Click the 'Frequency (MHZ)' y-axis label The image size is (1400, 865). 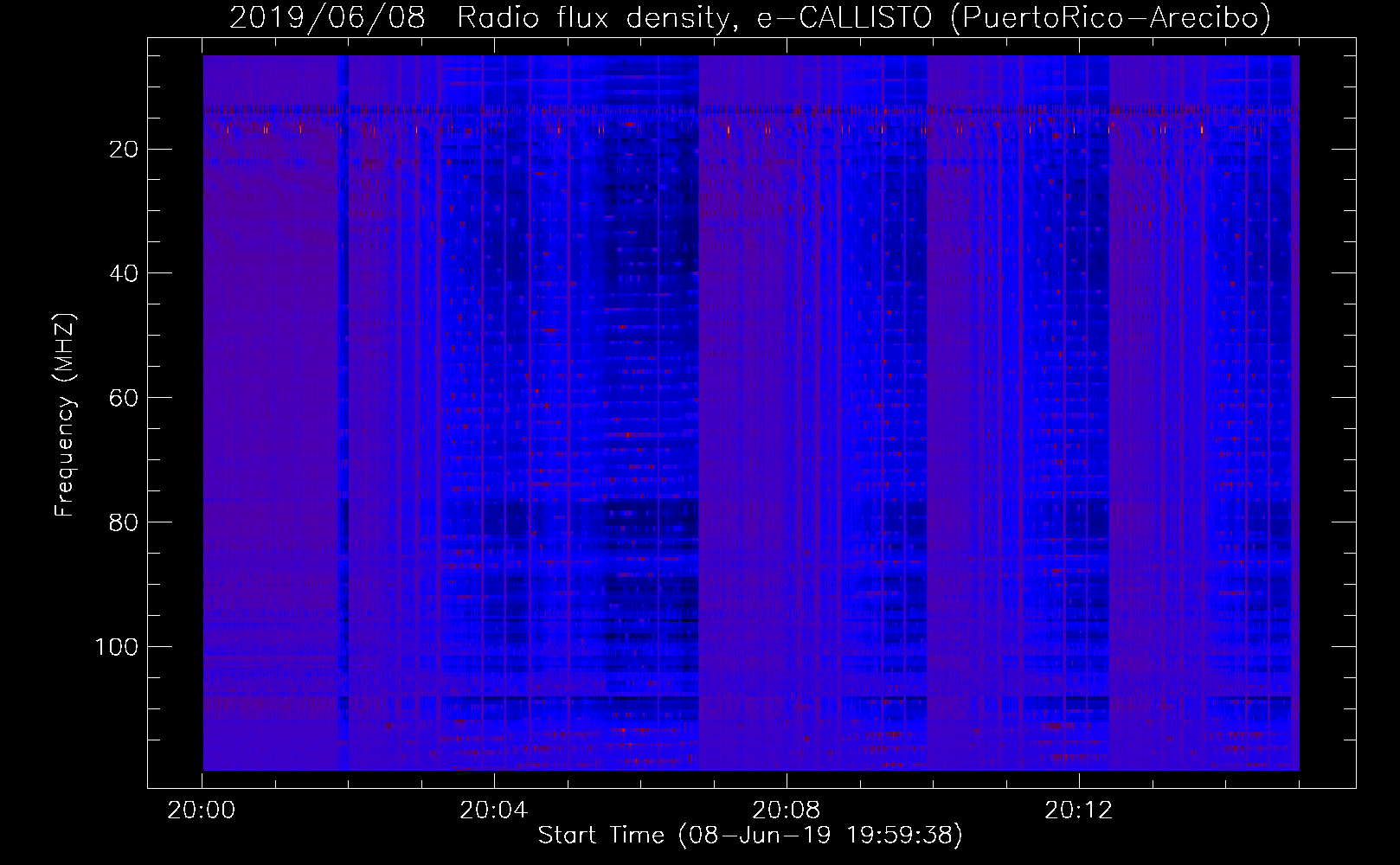[65, 415]
